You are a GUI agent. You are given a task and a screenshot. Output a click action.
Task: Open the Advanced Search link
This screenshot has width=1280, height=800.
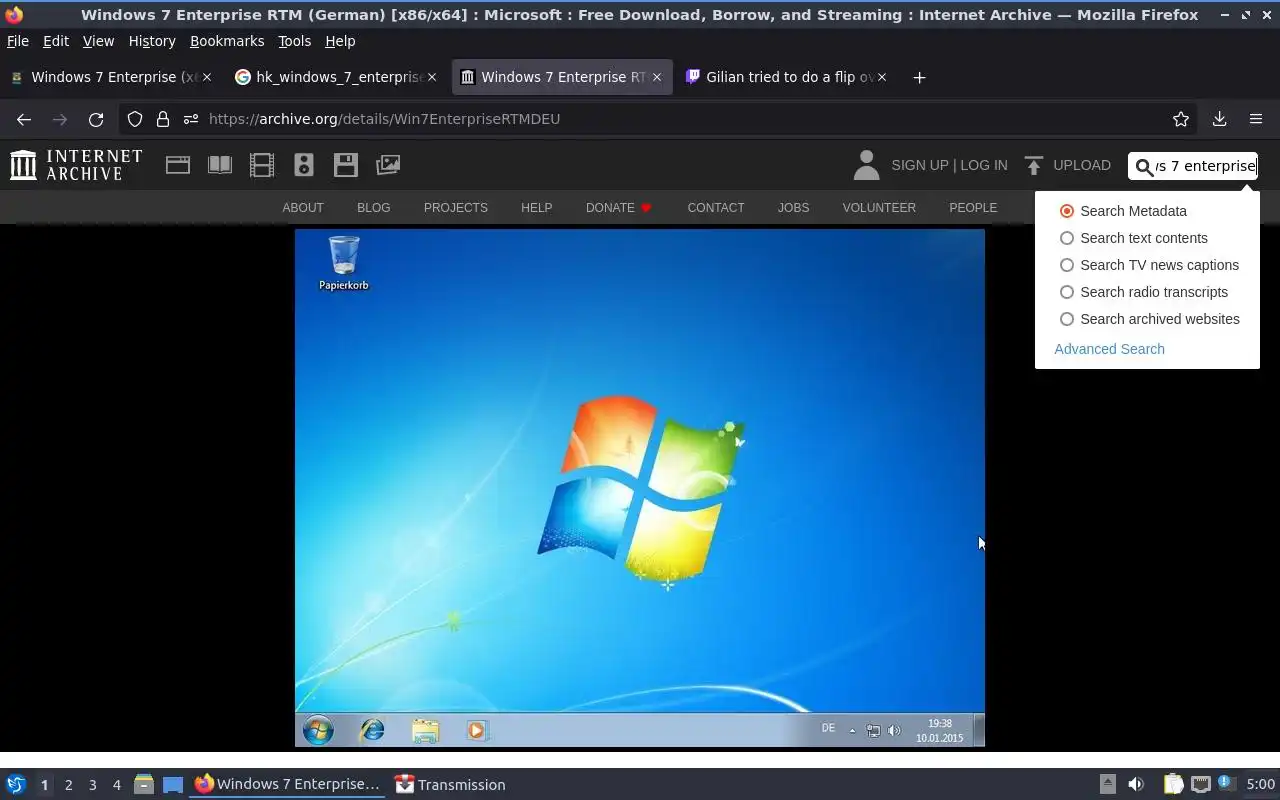pos(1109,349)
